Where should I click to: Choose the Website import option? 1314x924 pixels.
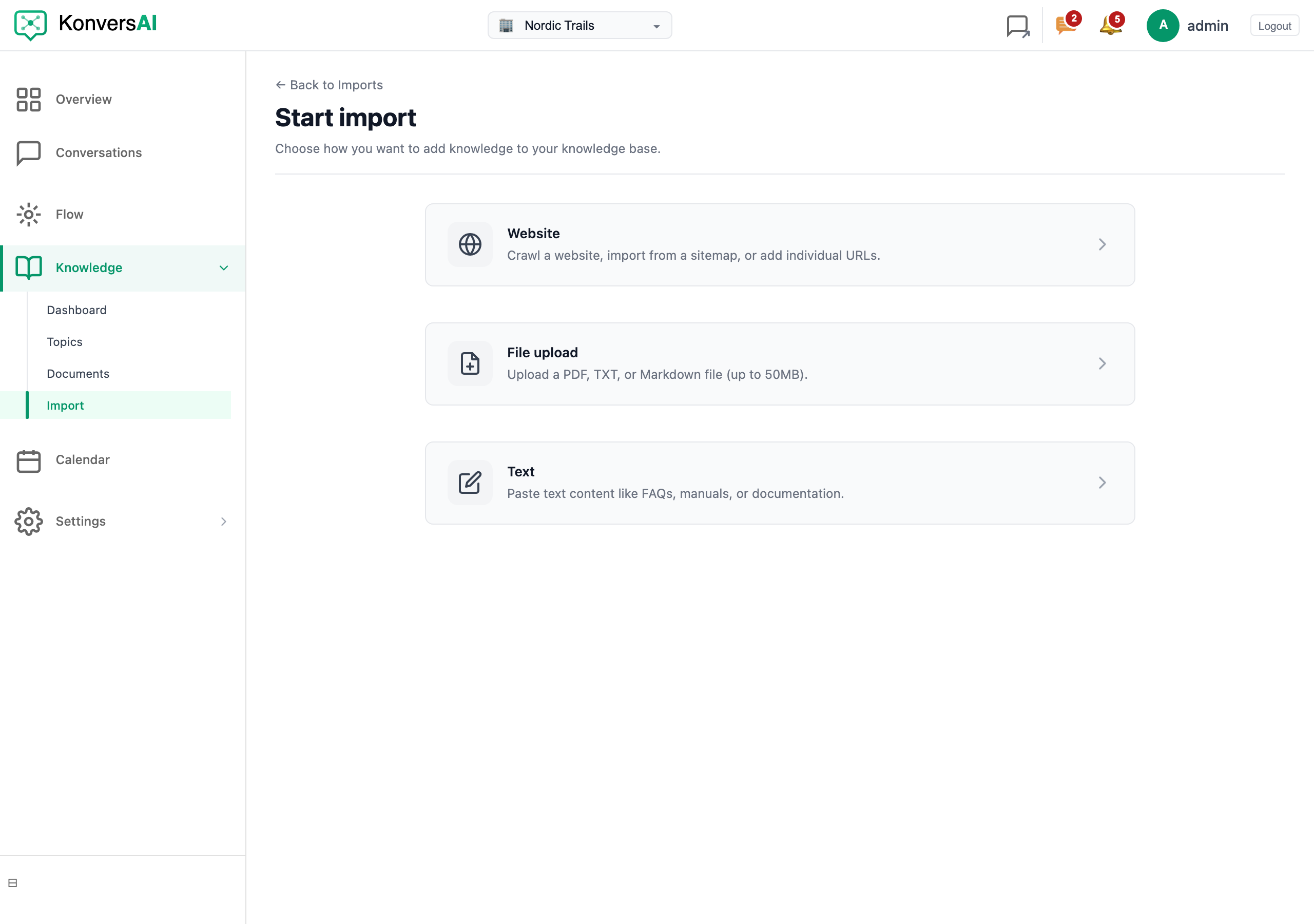780,244
